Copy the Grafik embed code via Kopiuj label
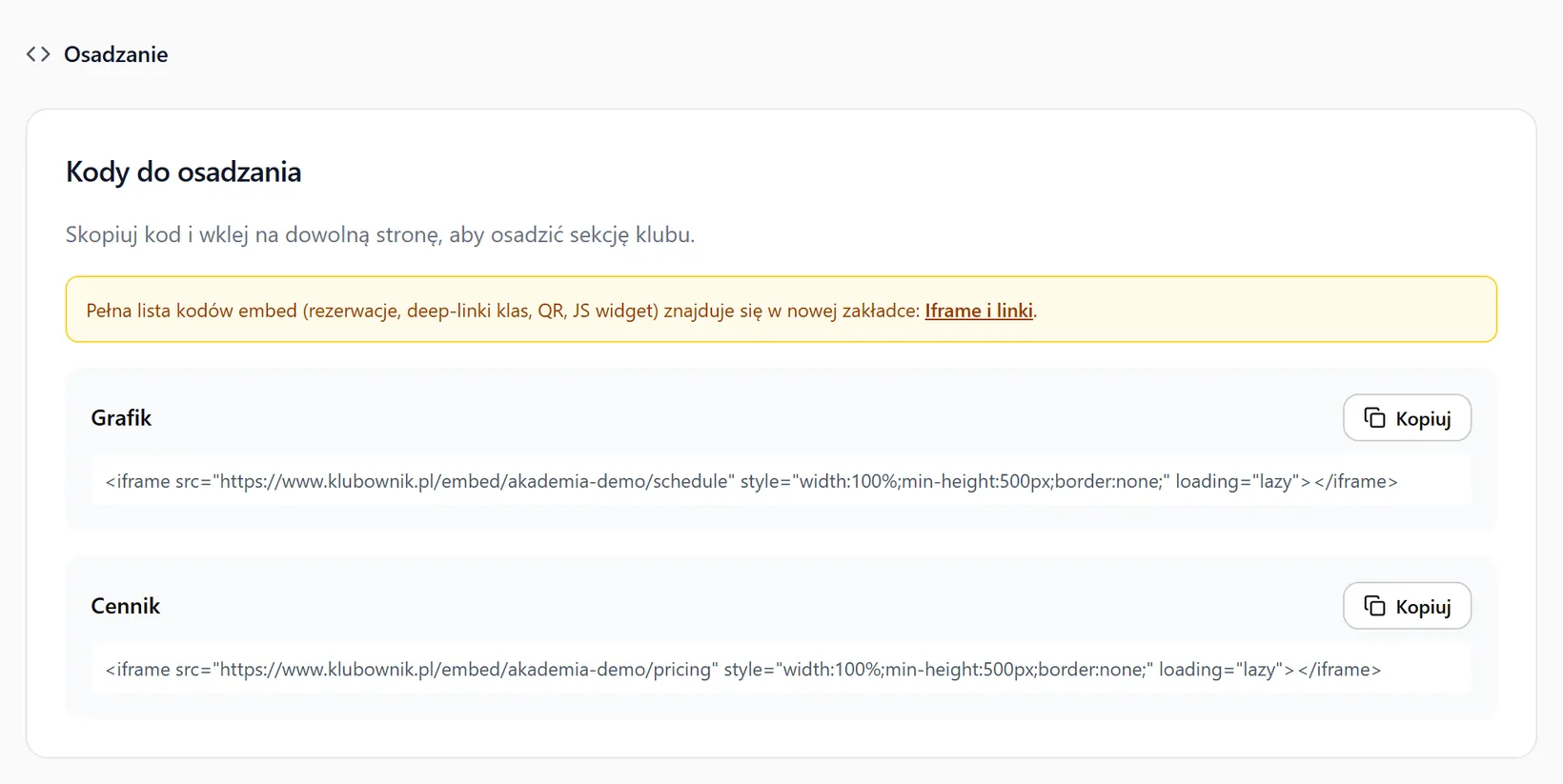Viewport: 1563px width, 784px height. tap(1423, 418)
